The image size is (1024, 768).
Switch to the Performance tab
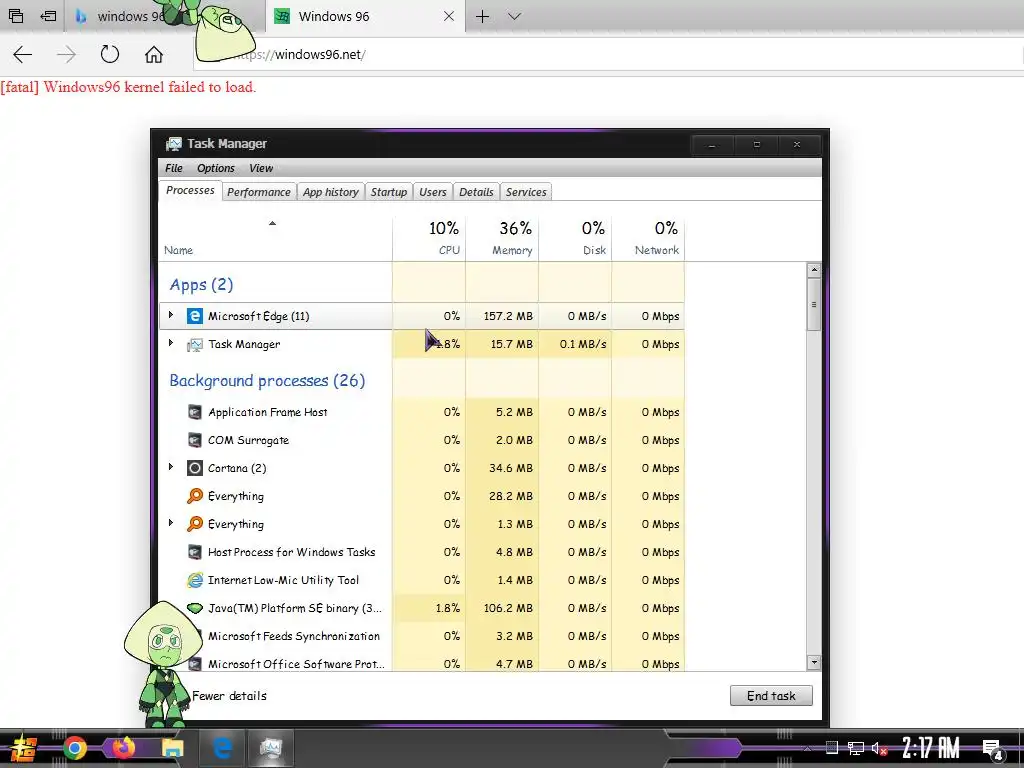click(x=259, y=192)
